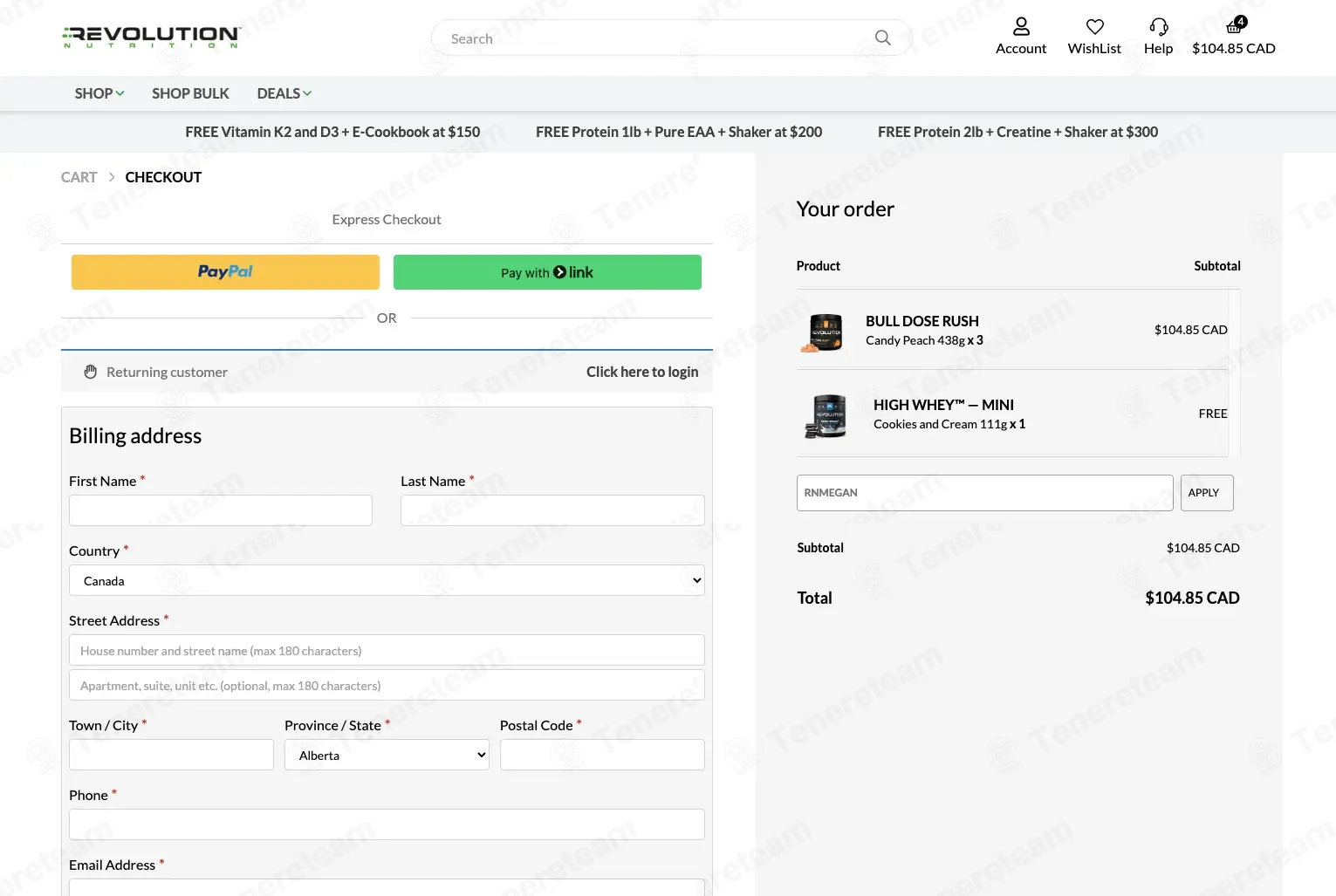The width and height of the screenshot is (1336, 896).
Task: Click the BULL DOSE RUSH product name
Action: click(x=922, y=321)
